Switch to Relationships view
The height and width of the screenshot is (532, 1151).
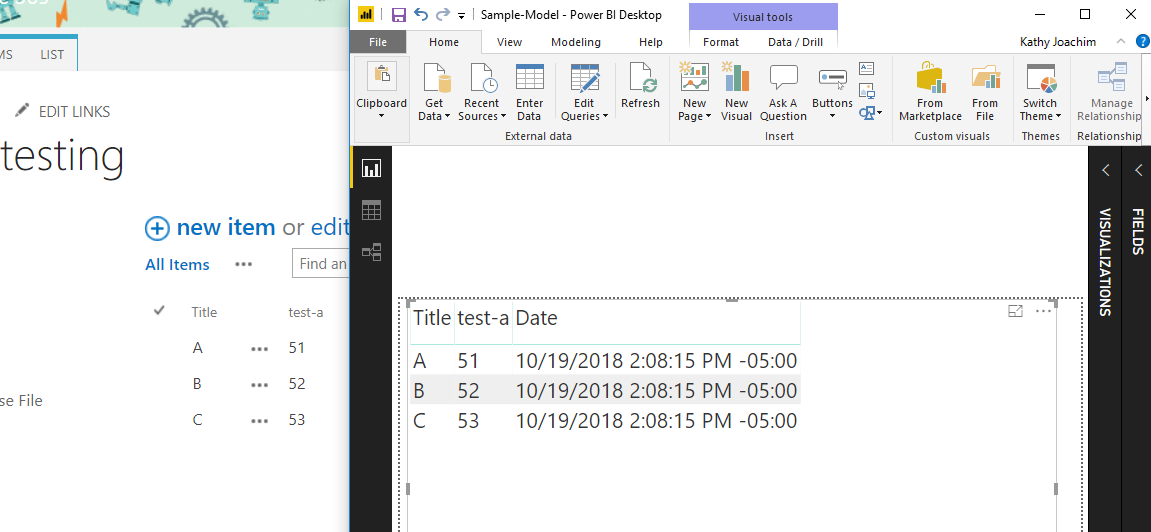[371, 252]
